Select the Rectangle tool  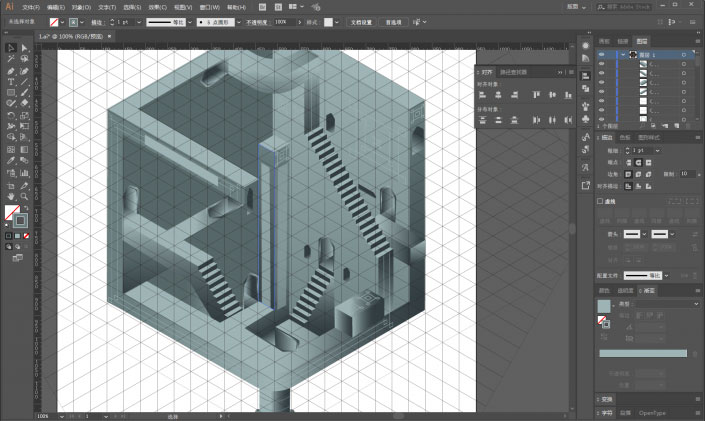tap(11, 93)
